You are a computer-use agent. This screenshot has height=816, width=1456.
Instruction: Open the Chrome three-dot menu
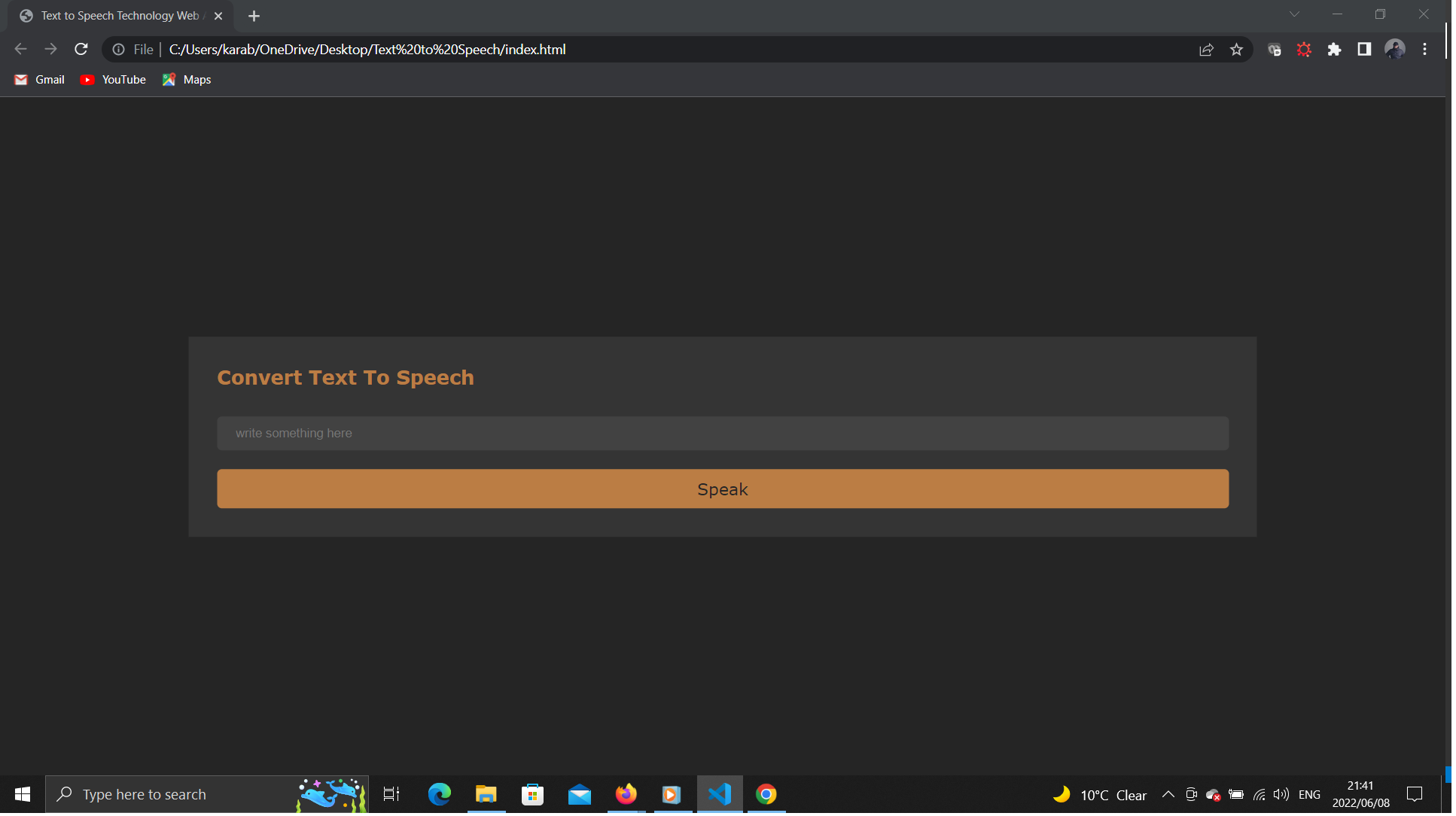[1424, 49]
